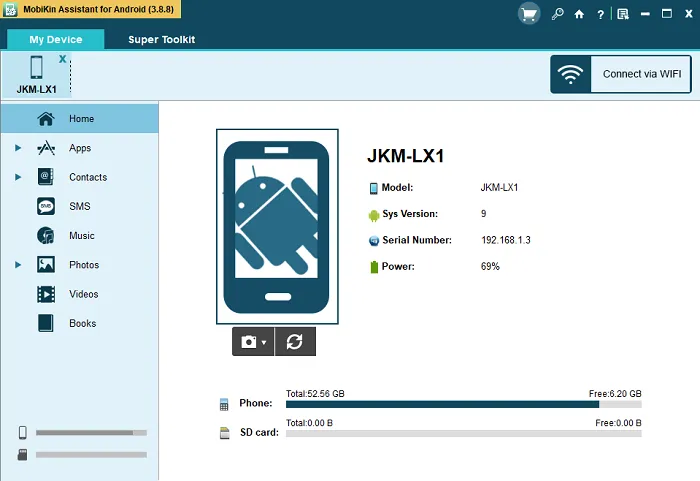Image resolution: width=700 pixels, height=481 pixels.
Task: Close the JKM-LX1 device tab
Action: pos(62,59)
